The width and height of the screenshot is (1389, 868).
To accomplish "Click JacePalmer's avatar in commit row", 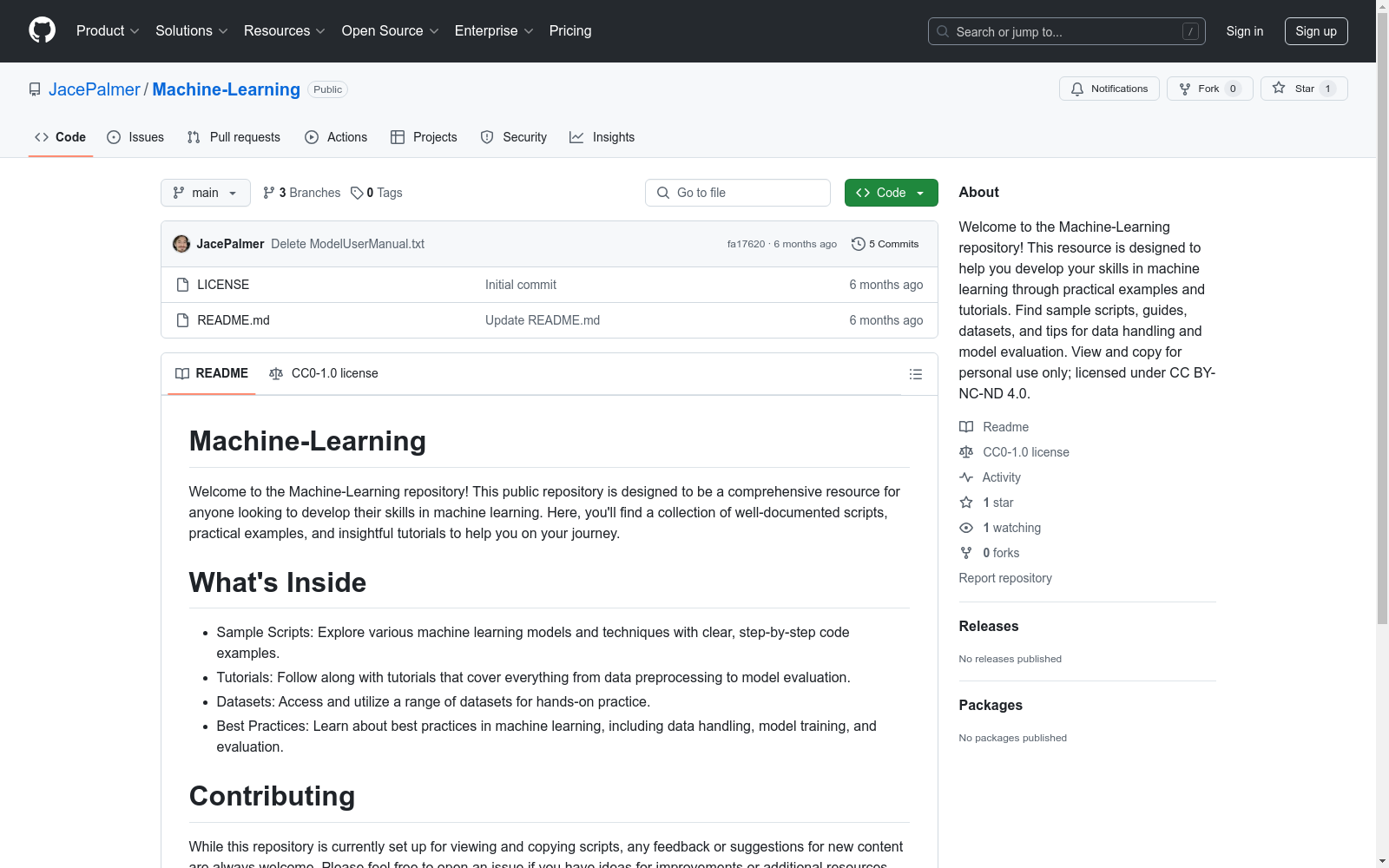I will pyautogui.click(x=181, y=244).
